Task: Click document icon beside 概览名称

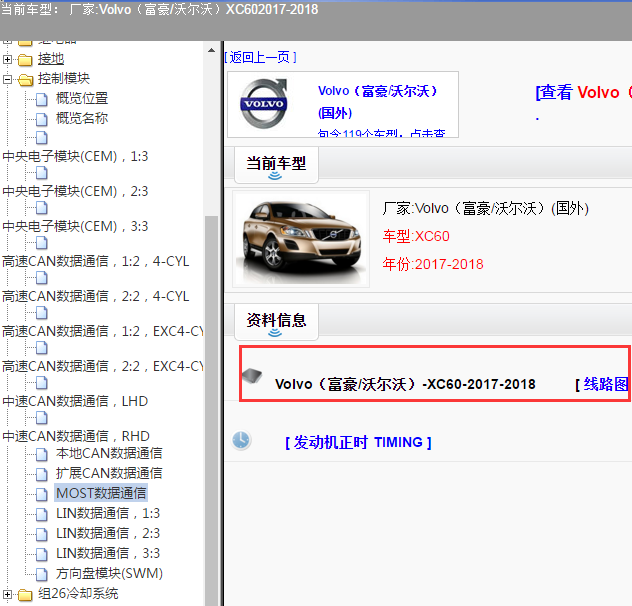Action: pos(42,119)
